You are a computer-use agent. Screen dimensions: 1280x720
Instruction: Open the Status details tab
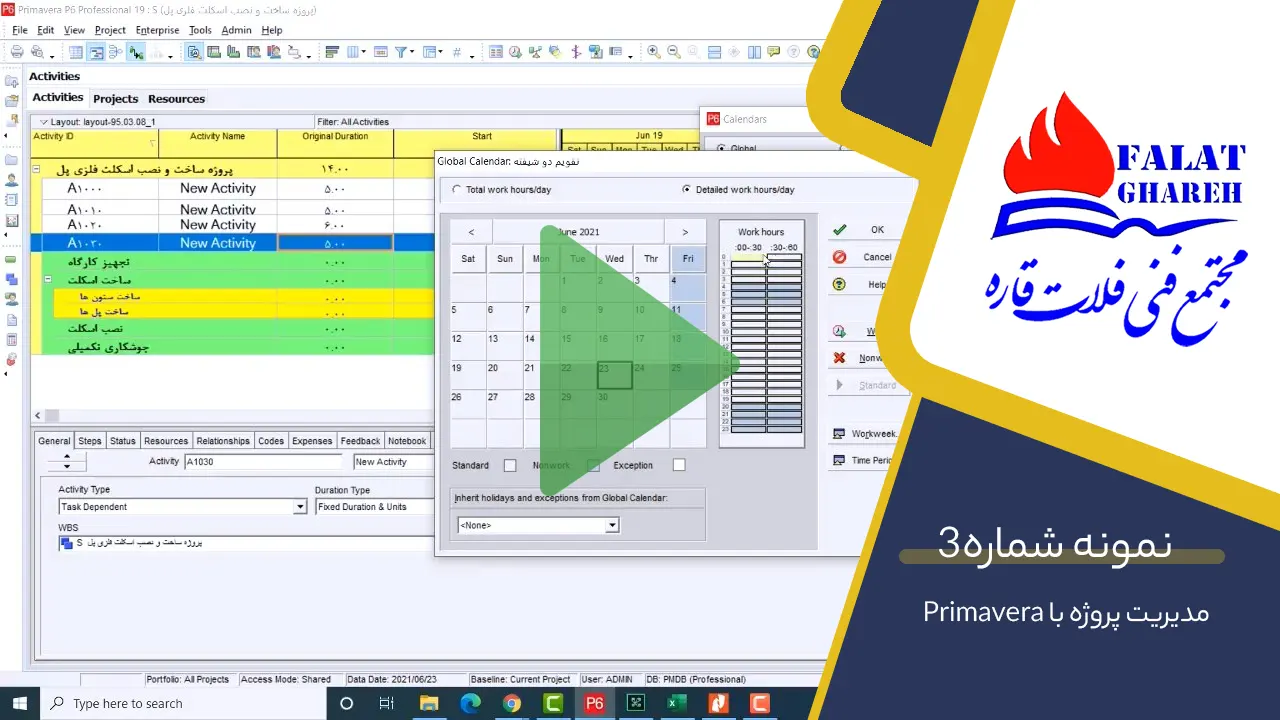tap(122, 441)
